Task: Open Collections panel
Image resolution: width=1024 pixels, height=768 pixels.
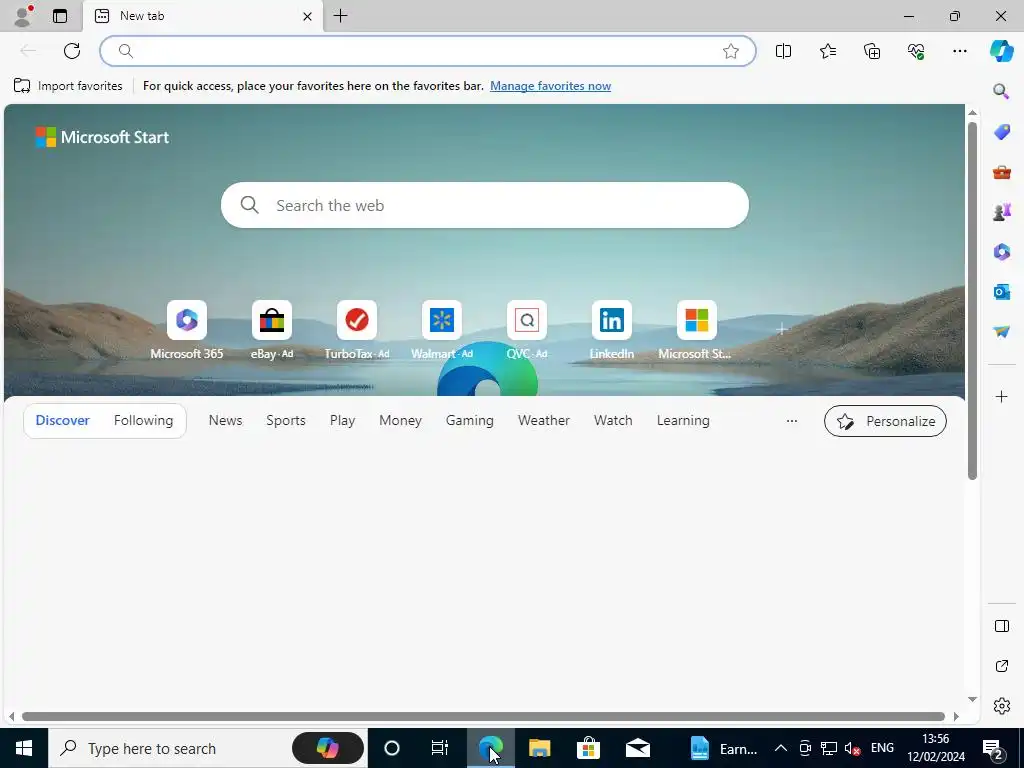Action: point(872,51)
